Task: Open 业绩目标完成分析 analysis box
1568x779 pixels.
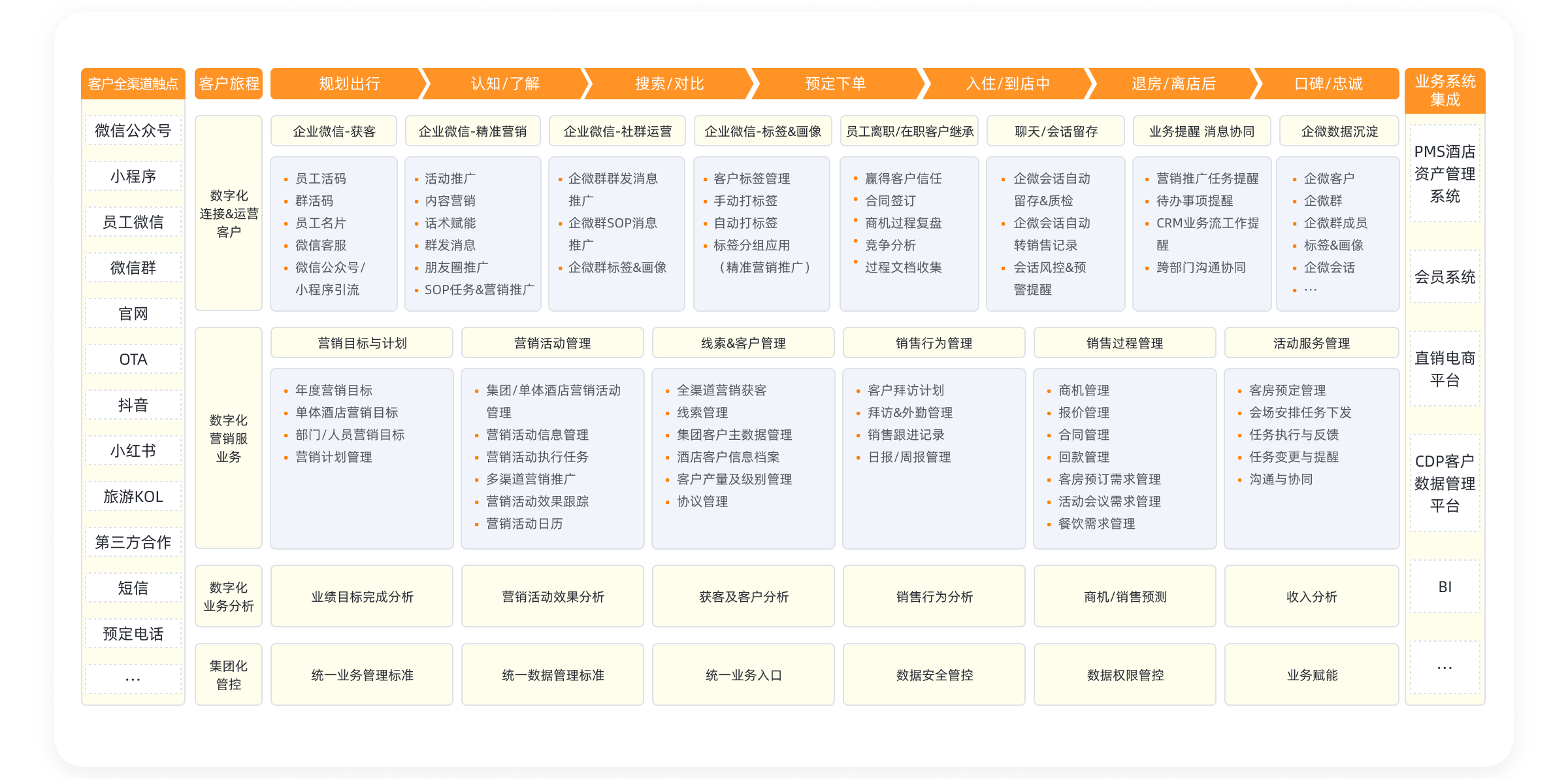Action: pos(362,597)
